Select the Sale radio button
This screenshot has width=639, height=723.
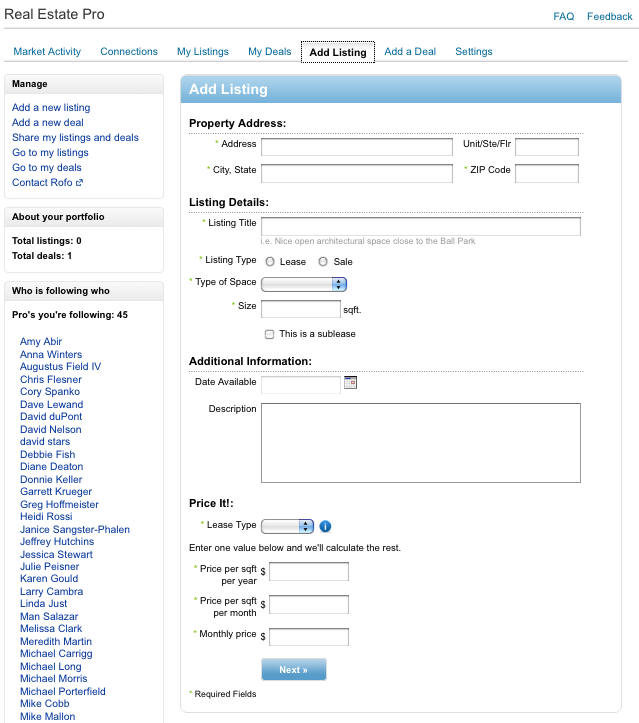point(323,262)
